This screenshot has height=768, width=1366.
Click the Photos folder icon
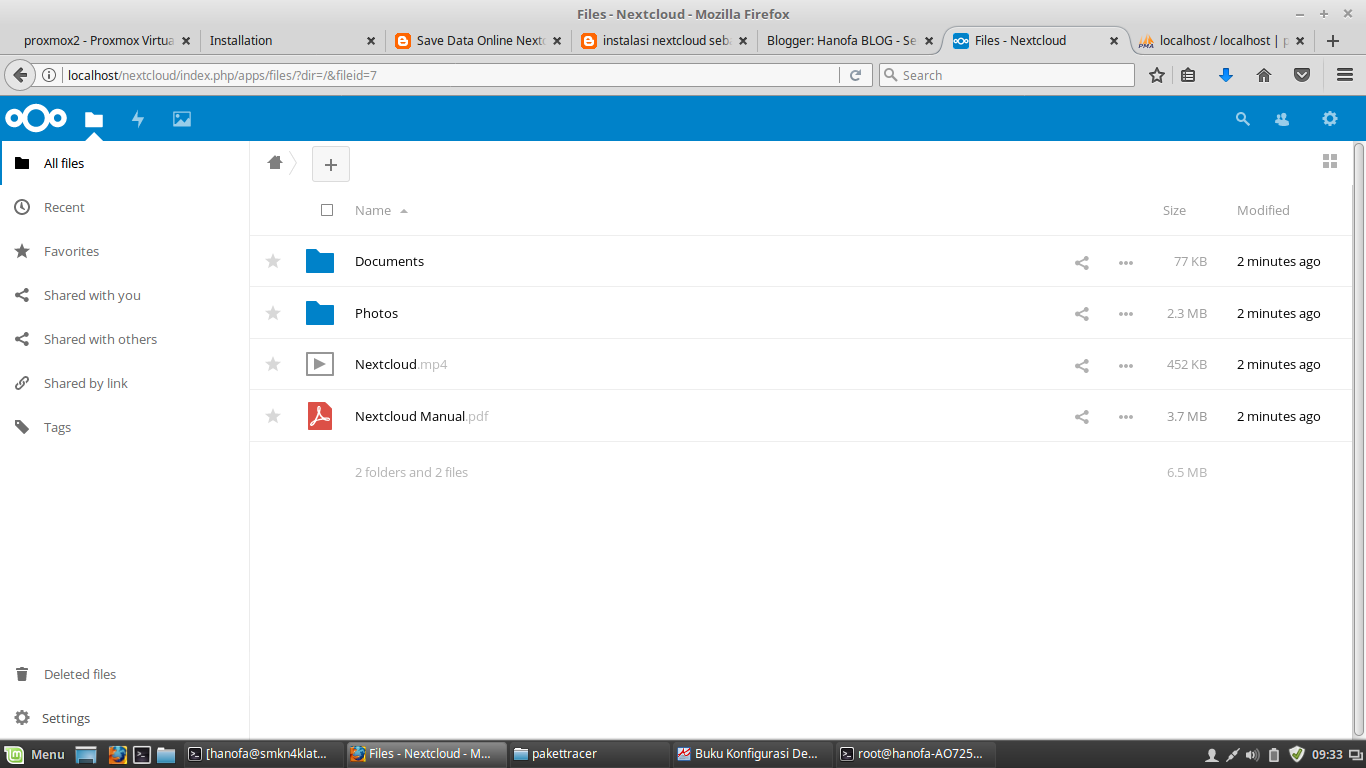pos(320,313)
